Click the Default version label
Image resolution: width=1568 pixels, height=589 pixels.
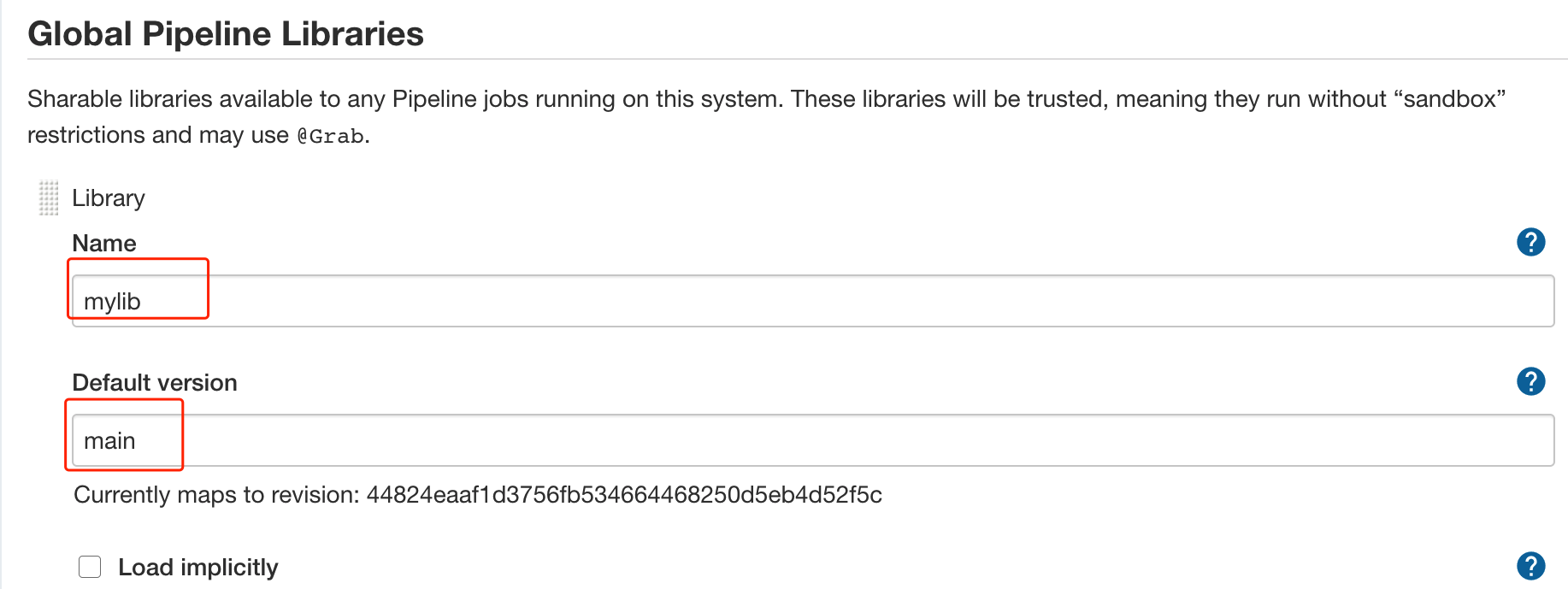tap(155, 383)
